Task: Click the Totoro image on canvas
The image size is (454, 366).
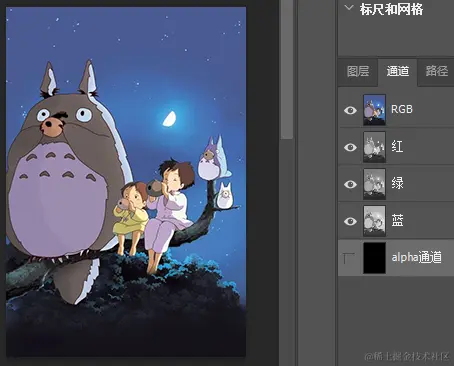Action: coord(126,182)
